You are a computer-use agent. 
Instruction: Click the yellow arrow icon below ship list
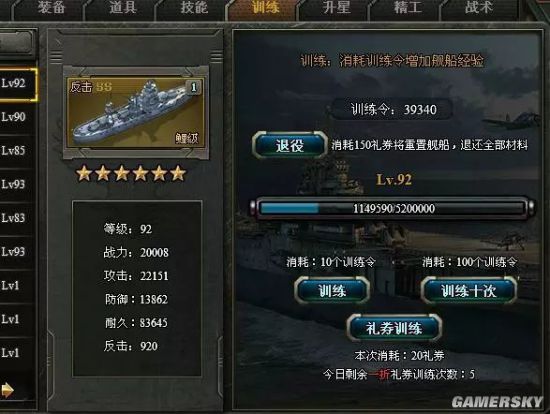click(x=7, y=389)
